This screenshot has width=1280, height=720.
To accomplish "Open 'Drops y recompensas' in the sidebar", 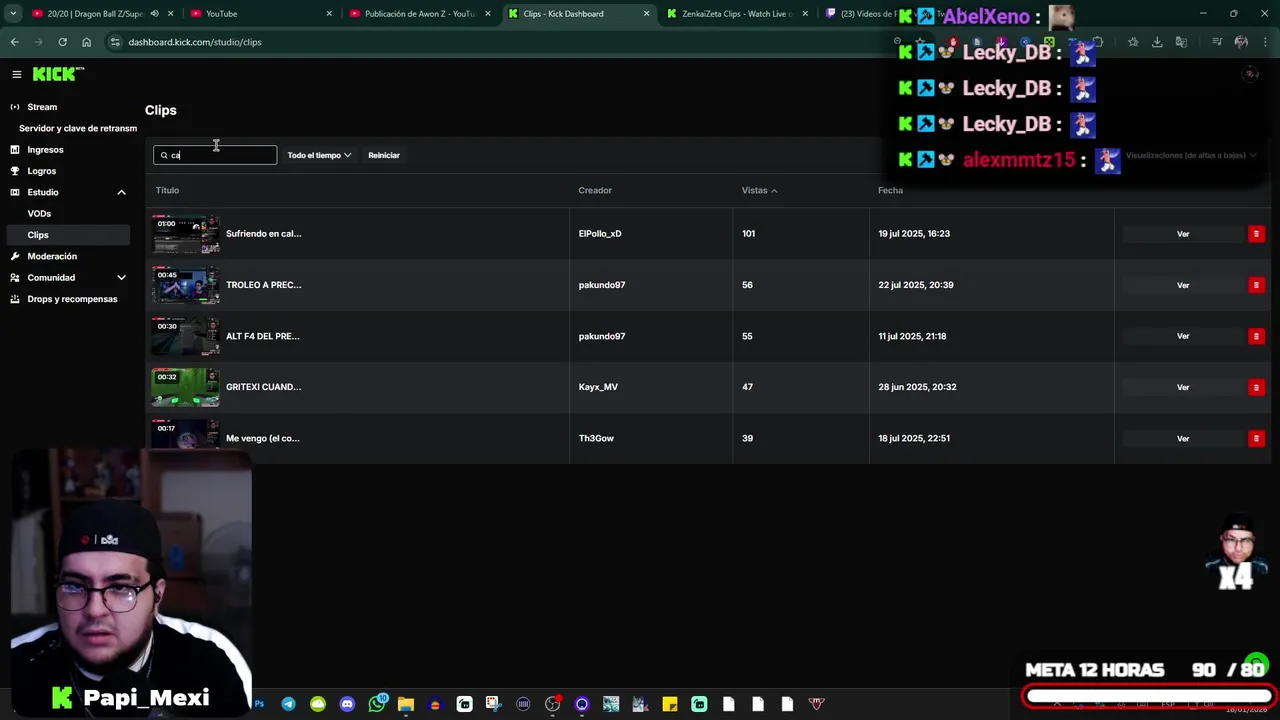I will 72,299.
